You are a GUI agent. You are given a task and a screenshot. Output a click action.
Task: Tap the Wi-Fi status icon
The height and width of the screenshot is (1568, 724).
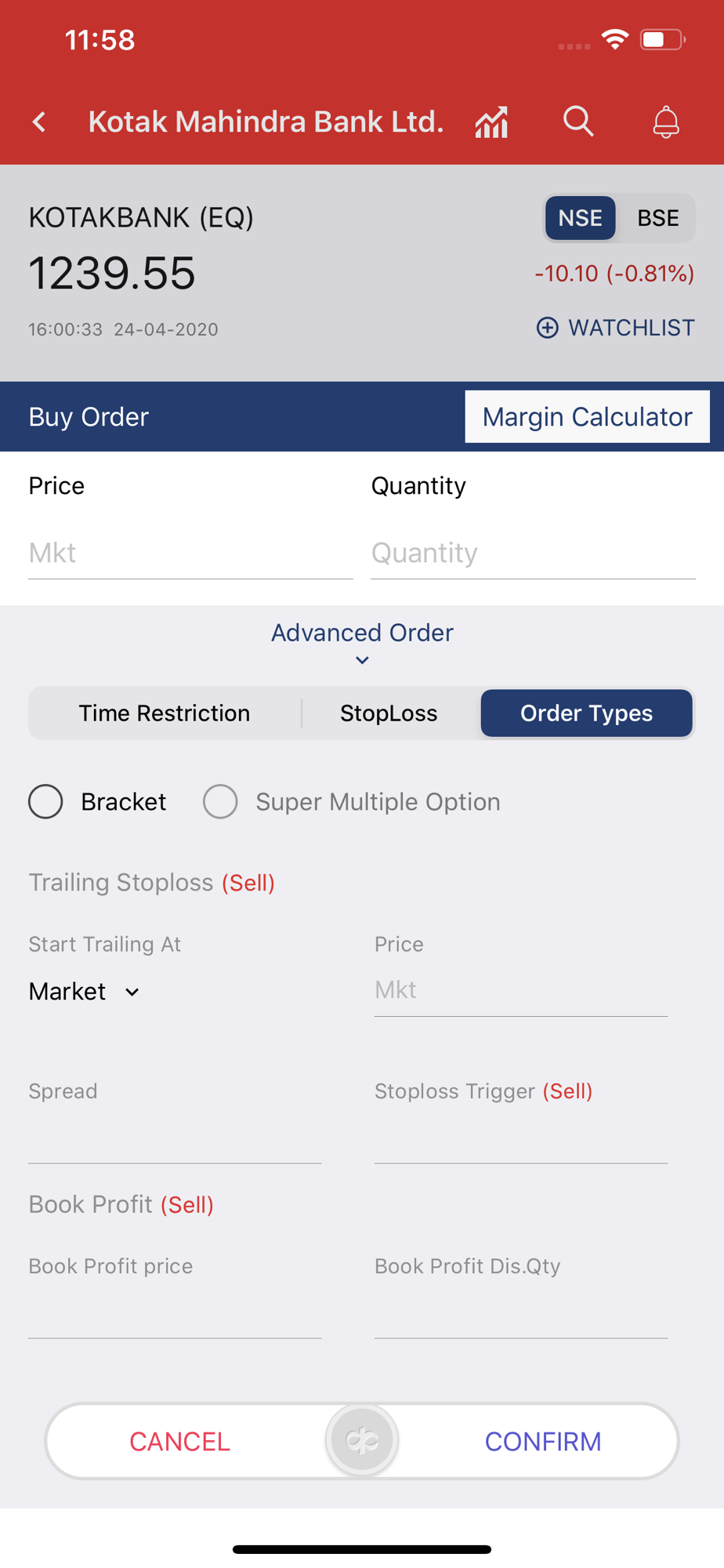(x=615, y=39)
